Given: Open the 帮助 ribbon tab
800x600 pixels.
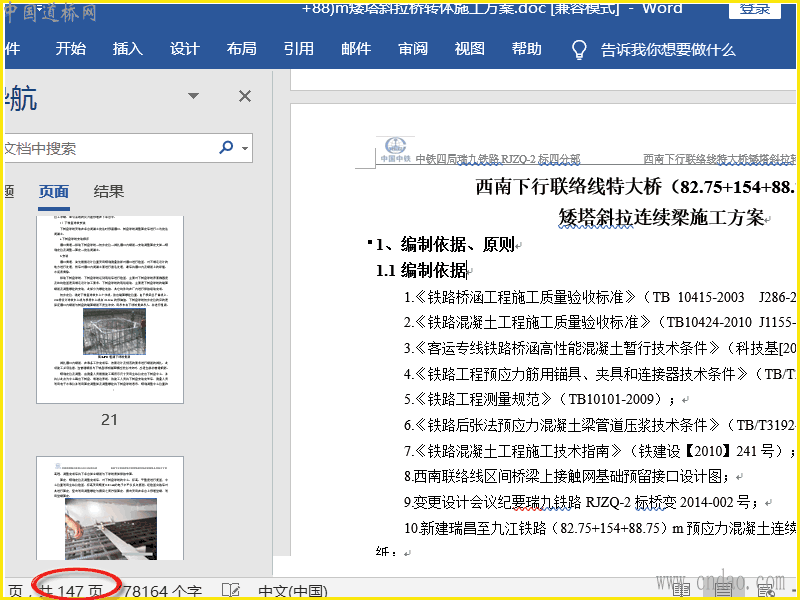Looking at the screenshot, I should [x=527, y=49].
